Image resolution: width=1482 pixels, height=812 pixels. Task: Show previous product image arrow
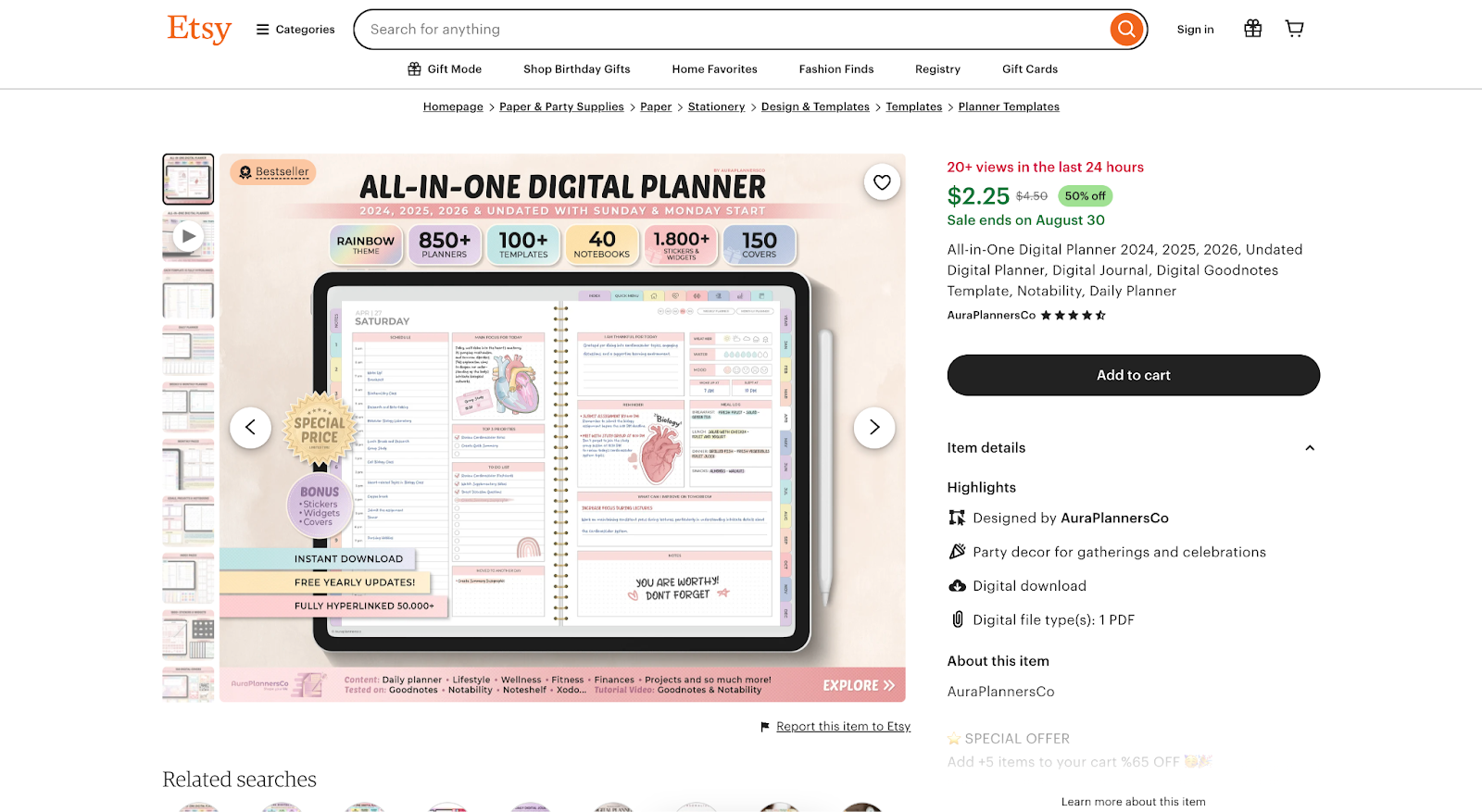pos(250,428)
